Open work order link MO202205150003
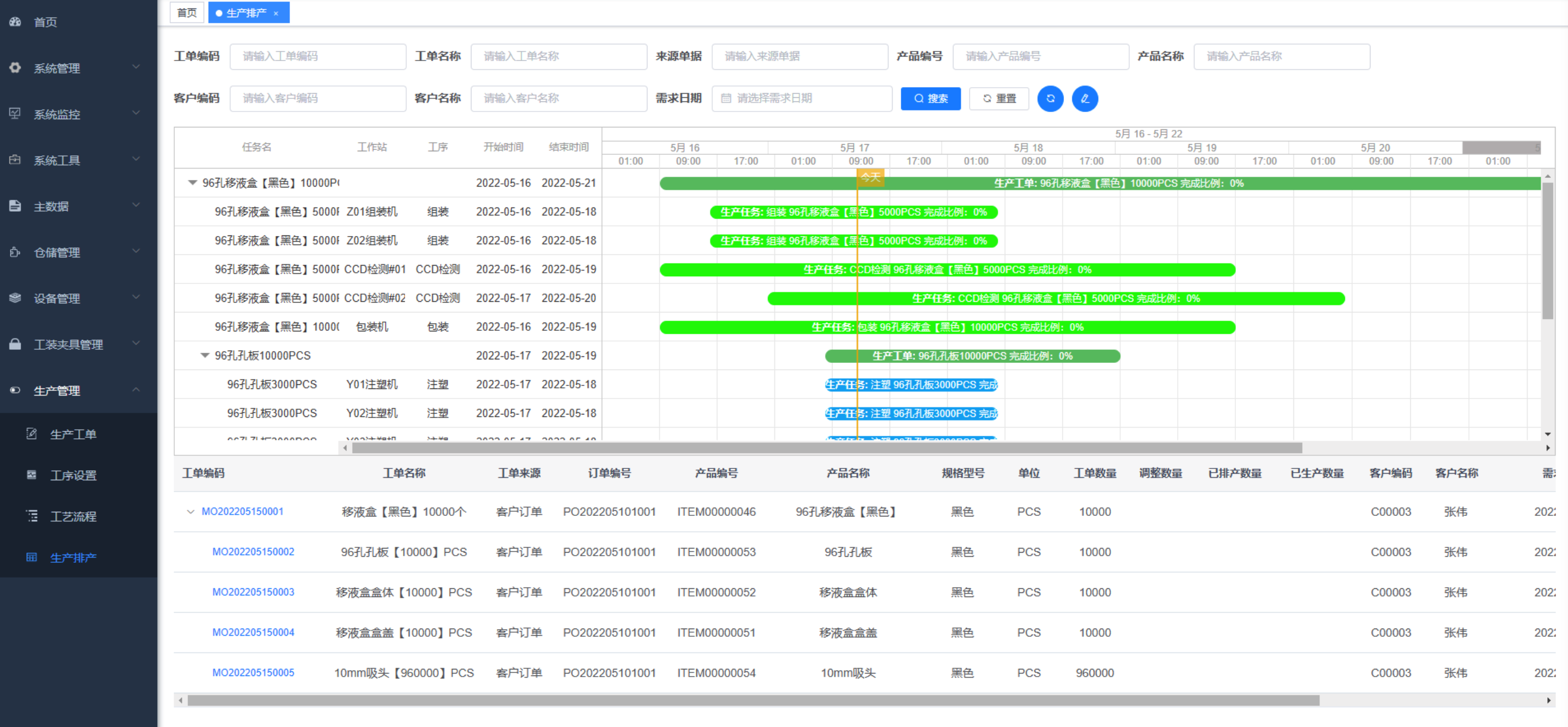Viewport: 1568px width, 727px height. 253,592
